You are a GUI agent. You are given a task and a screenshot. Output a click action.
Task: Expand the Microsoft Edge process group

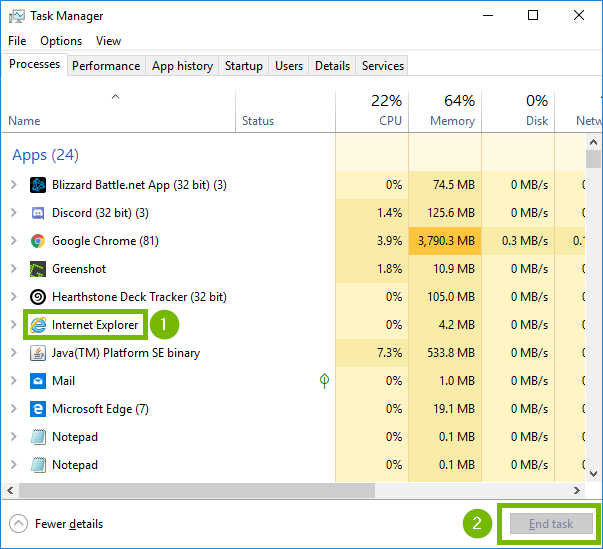[14, 409]
